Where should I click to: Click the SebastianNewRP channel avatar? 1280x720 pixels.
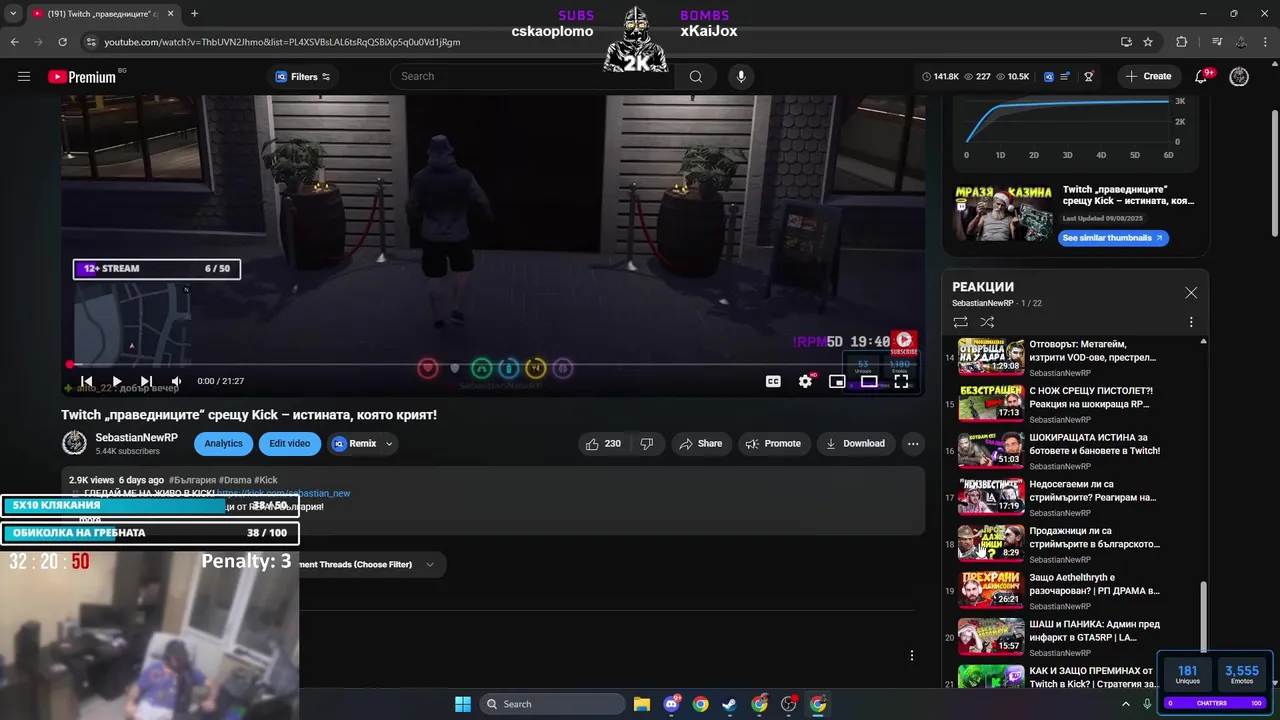click(74, 443)
